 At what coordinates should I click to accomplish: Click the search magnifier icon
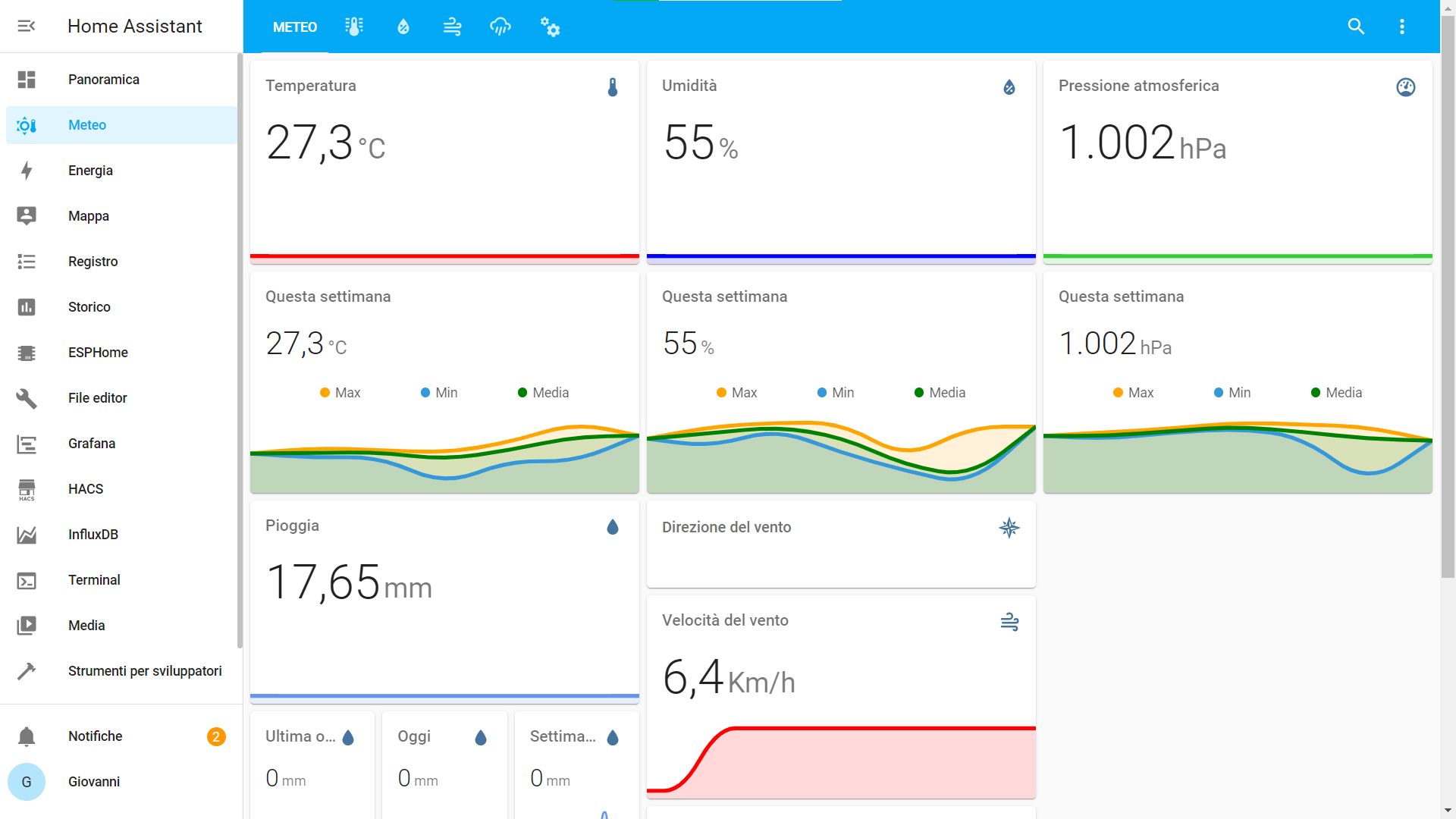pos(1356,27)
